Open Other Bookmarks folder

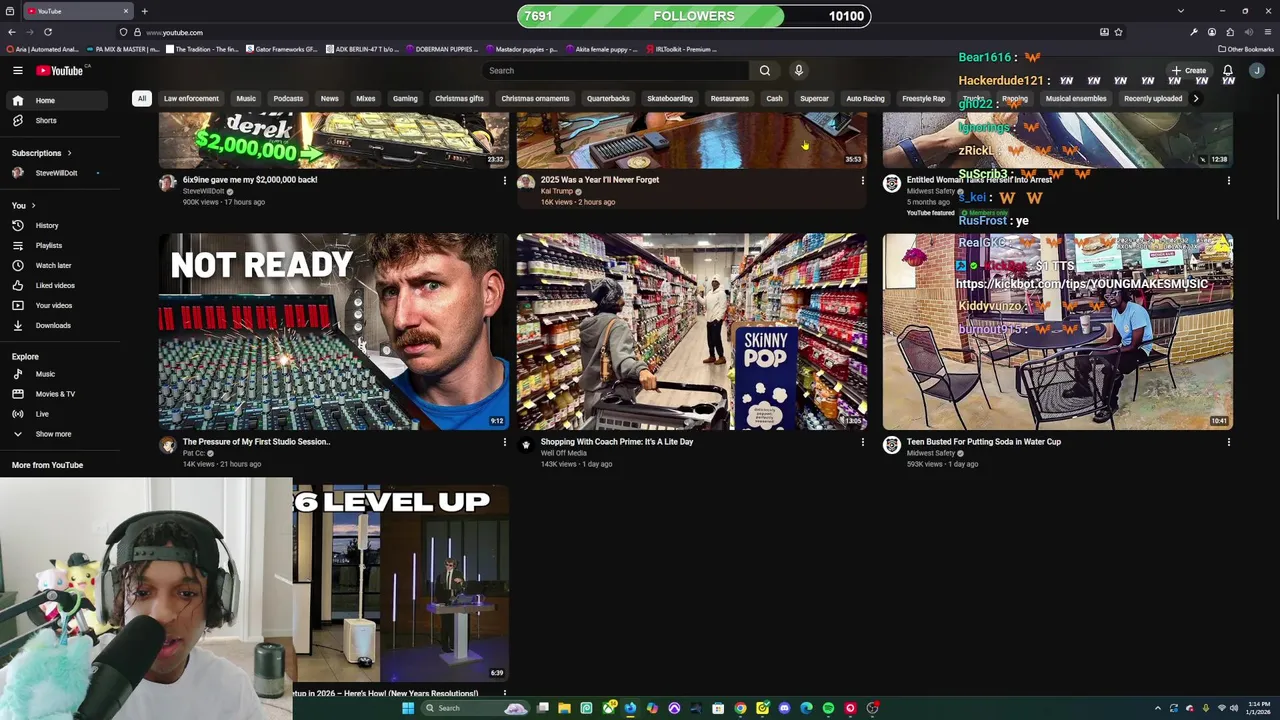pyautogui.click(x=1246, y=49)
